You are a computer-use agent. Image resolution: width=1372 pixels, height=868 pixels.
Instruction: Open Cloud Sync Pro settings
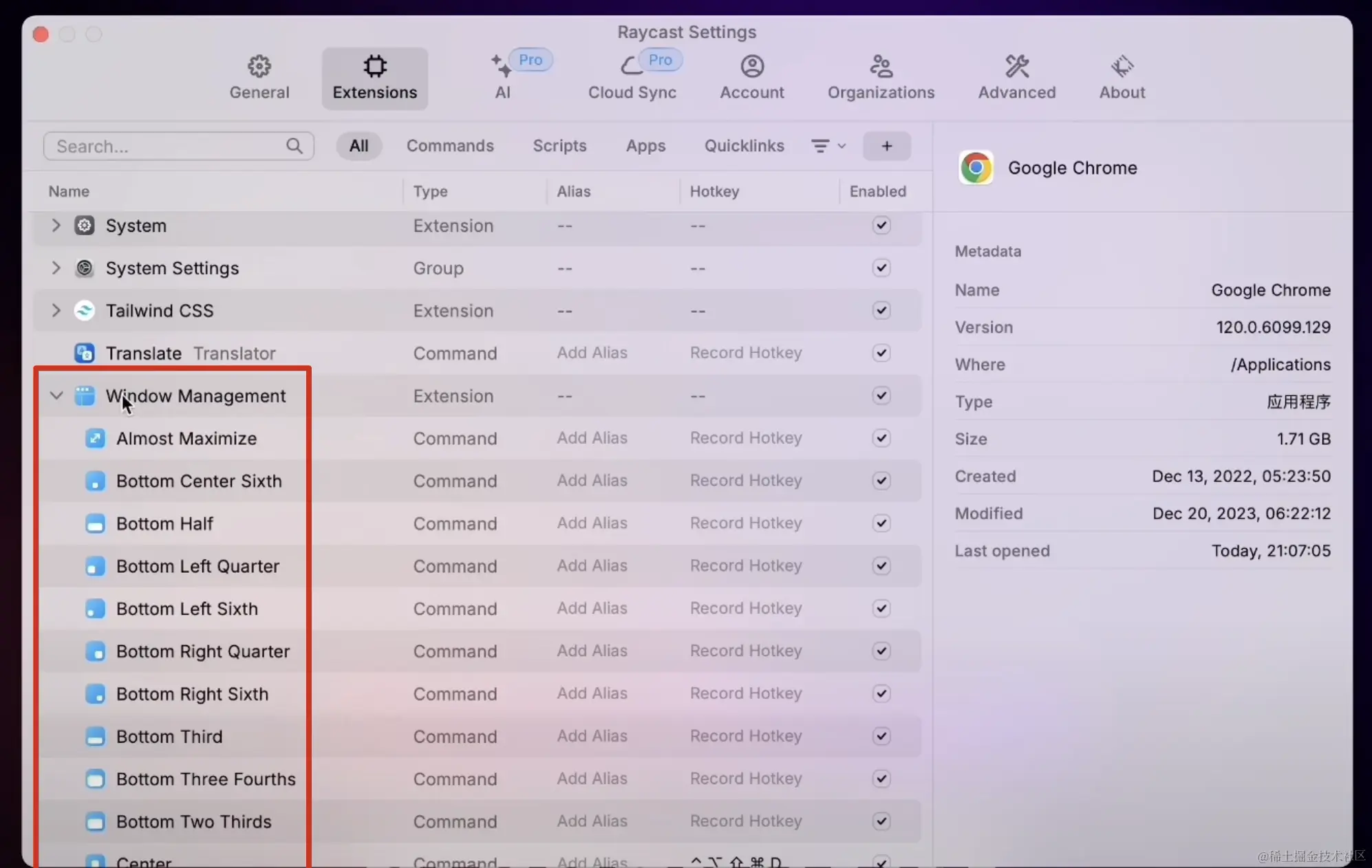(631, 76)
